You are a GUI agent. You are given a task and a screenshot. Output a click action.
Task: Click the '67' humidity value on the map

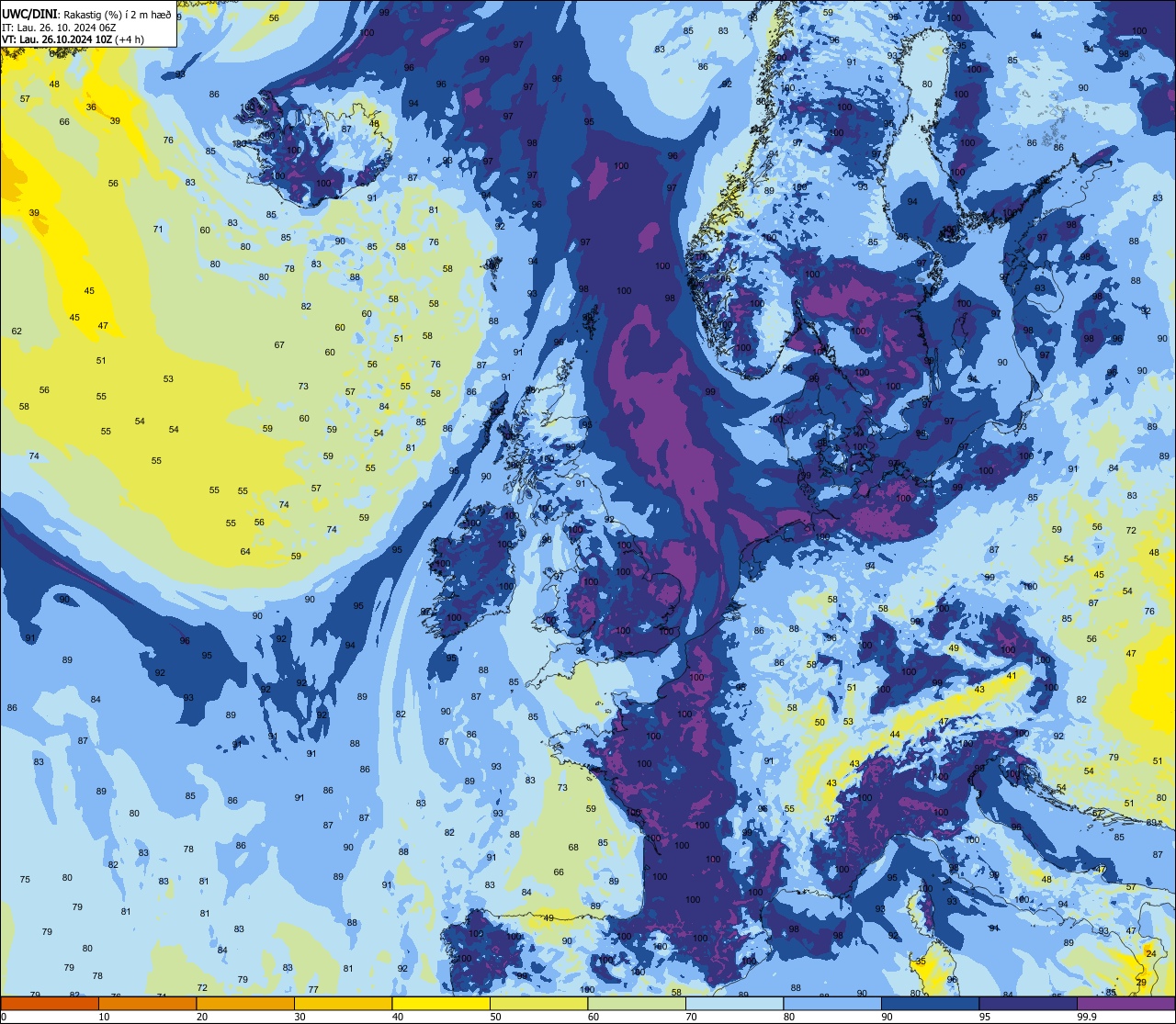click(279, 345)
